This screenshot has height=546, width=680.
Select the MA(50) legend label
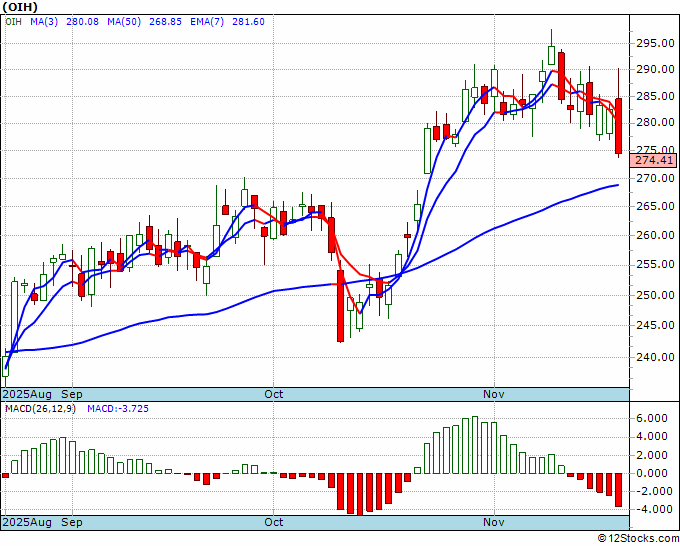[124, 22]
